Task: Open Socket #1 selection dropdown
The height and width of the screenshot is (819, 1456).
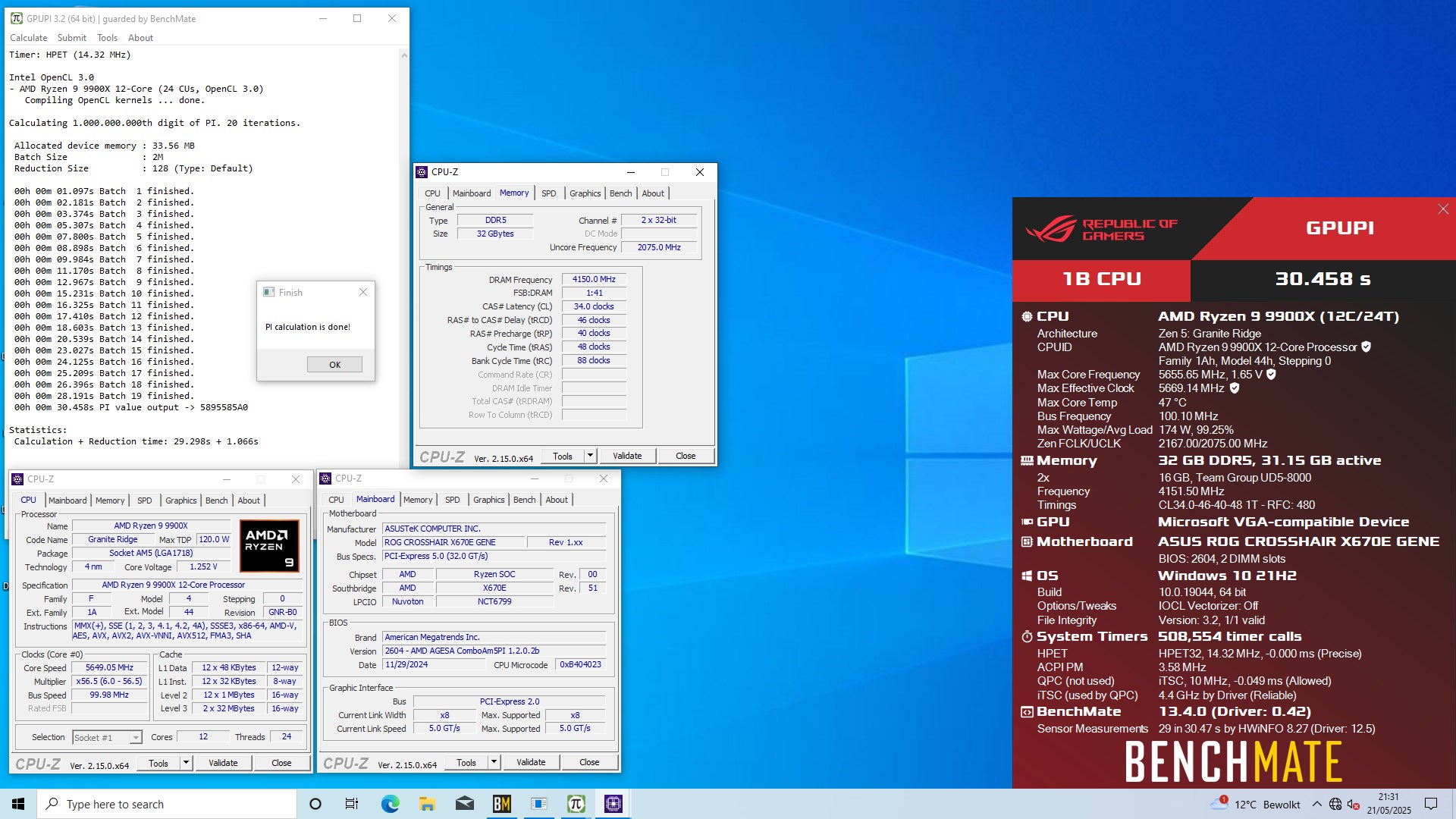Action: (107, 738)
